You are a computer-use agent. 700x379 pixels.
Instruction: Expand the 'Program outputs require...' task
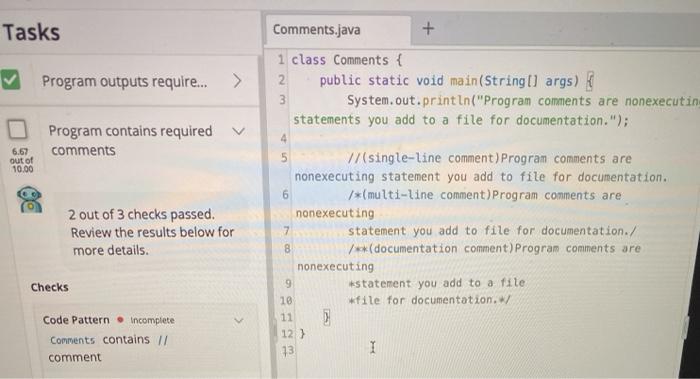[x=238, y=81]
